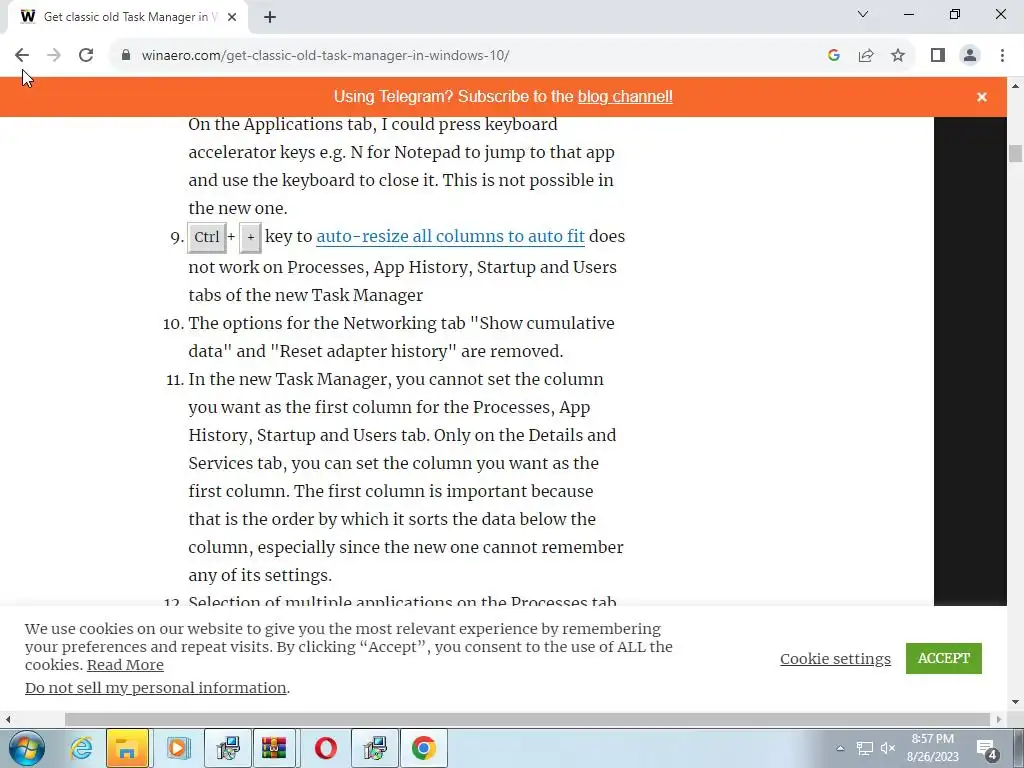The image size is (1024, 768).
Task: Click the scroll left arrow
Action: point(8,720)
